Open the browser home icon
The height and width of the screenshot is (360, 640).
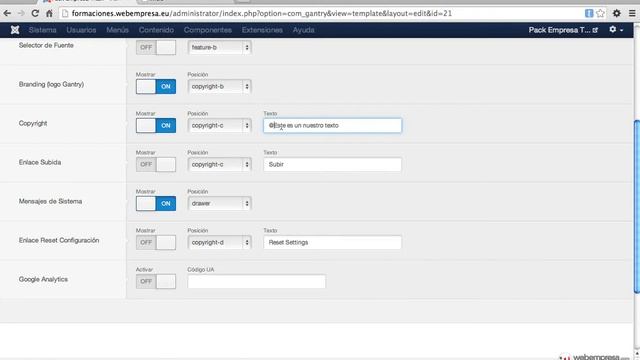[x=49, y=13]
